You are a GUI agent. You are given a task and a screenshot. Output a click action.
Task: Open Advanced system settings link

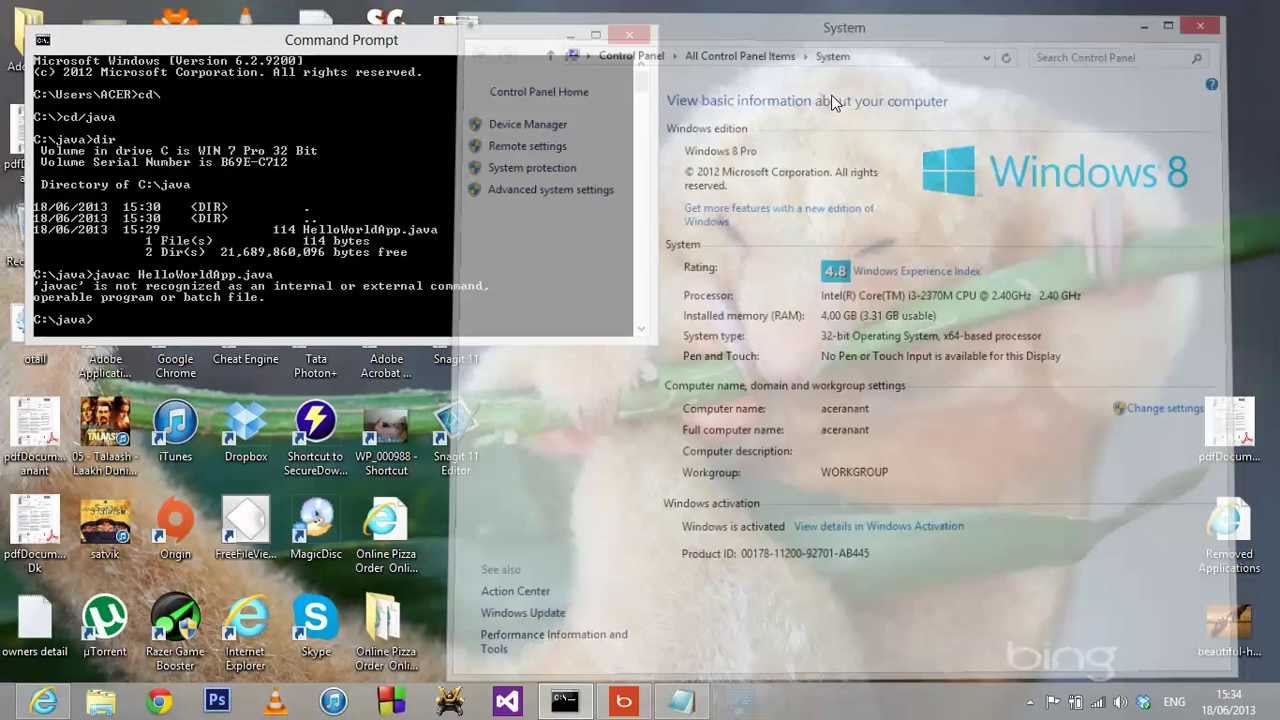pyautogui.click(x=551, y=190)
